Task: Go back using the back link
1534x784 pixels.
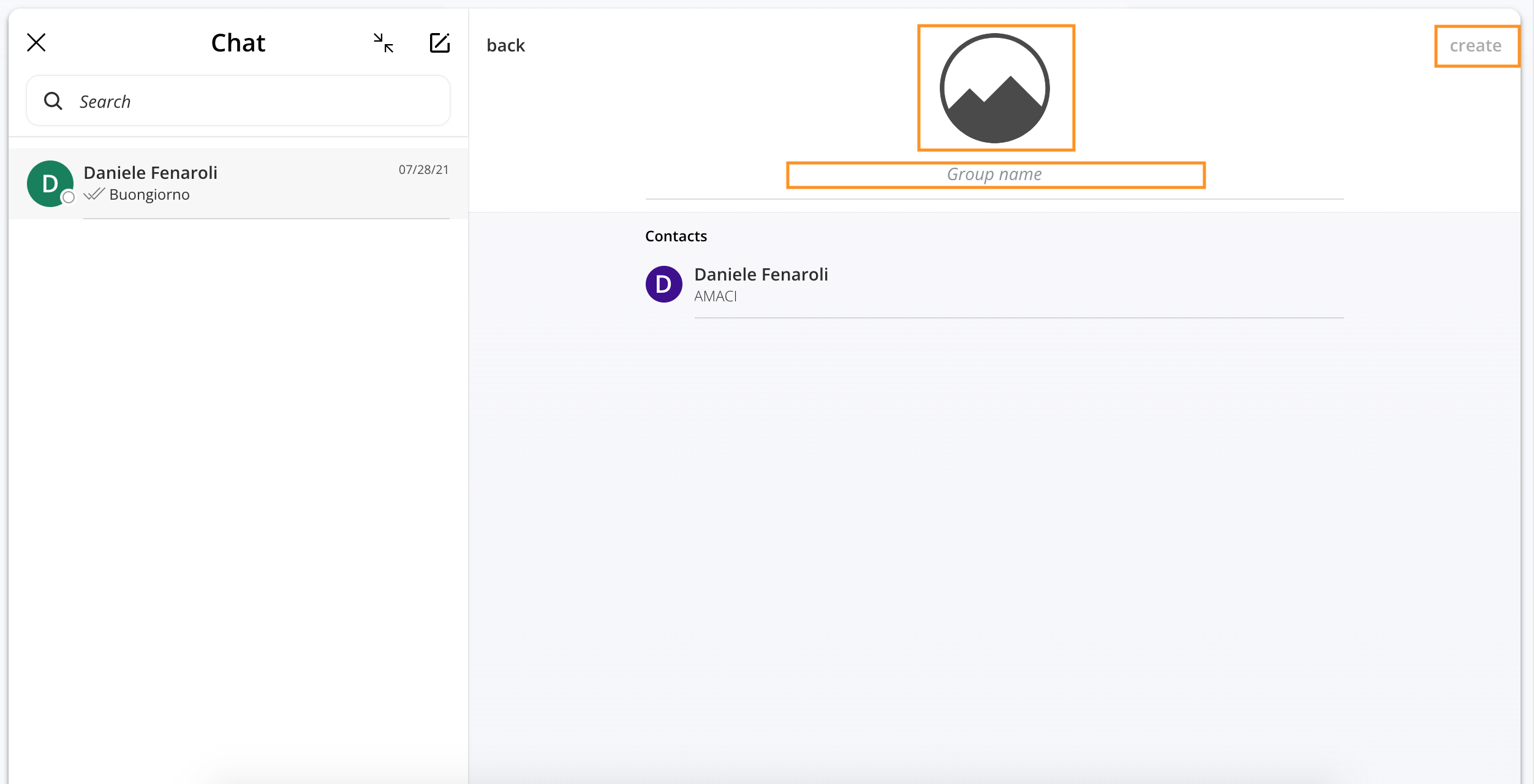Action: click(x=505, y=45)
